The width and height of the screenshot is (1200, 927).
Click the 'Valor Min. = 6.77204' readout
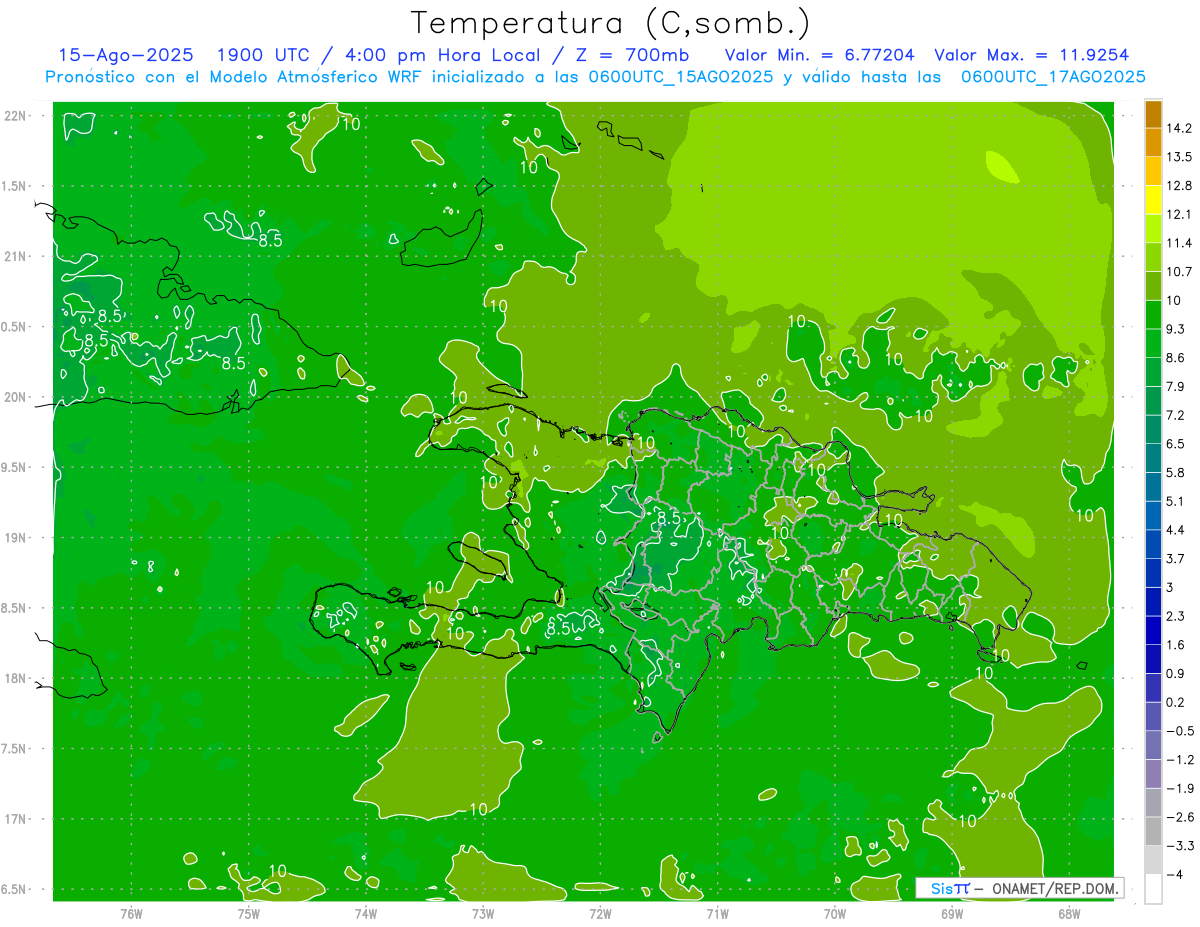[x=819, y=55]
